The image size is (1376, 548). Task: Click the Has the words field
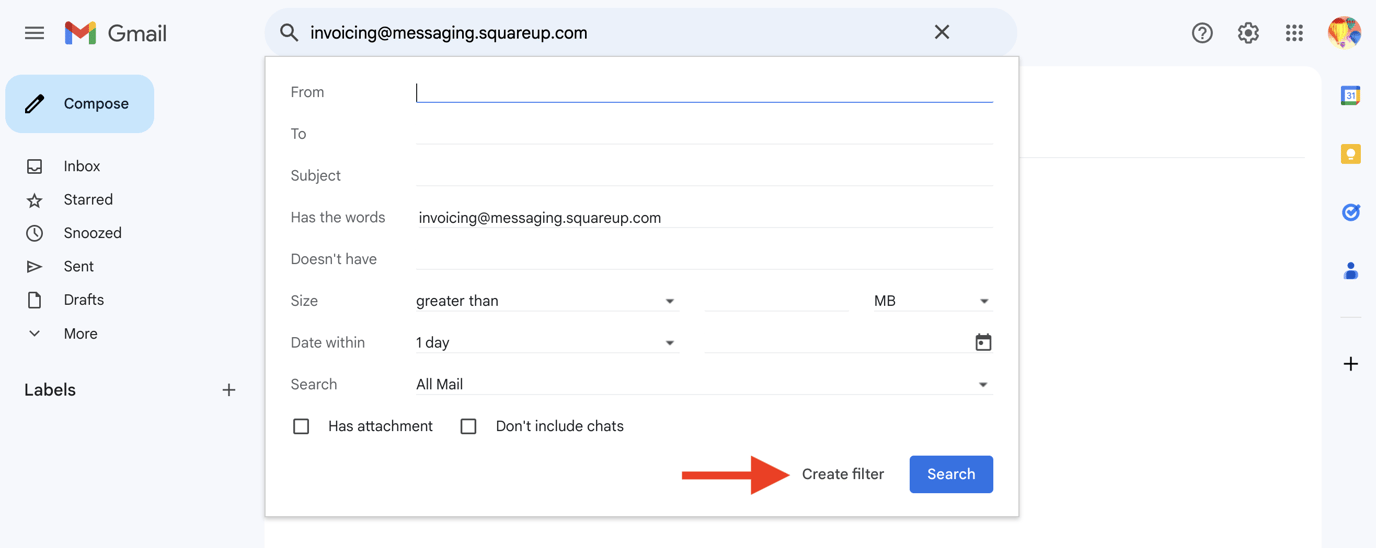pyautogui.click(x=704, y=218)
